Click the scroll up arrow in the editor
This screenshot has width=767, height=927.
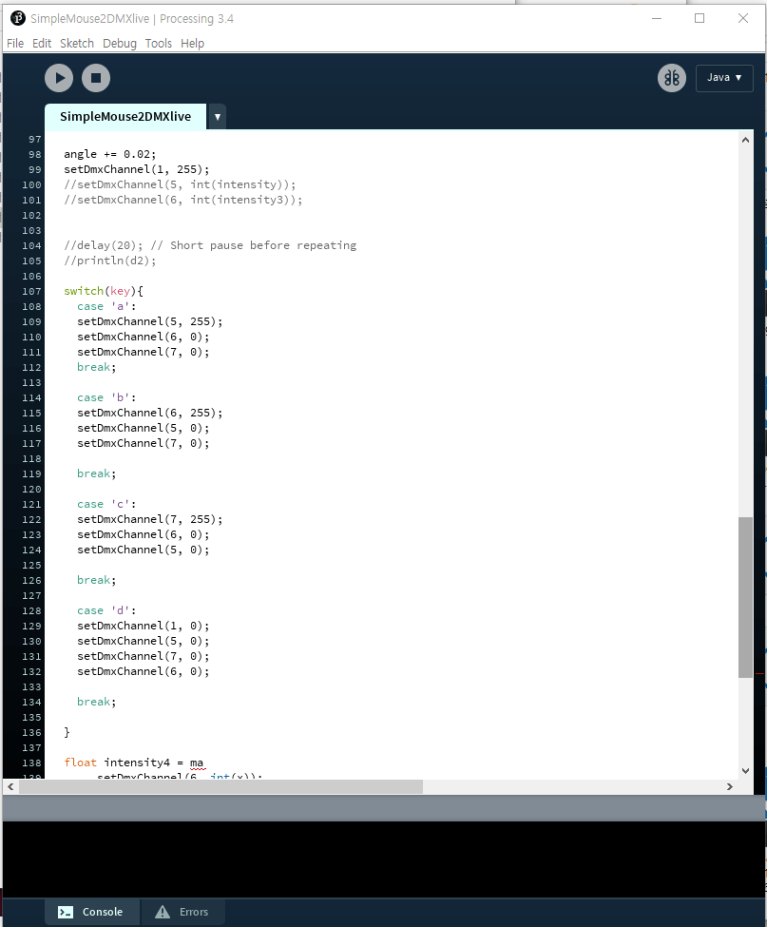[x=745, y=141]
